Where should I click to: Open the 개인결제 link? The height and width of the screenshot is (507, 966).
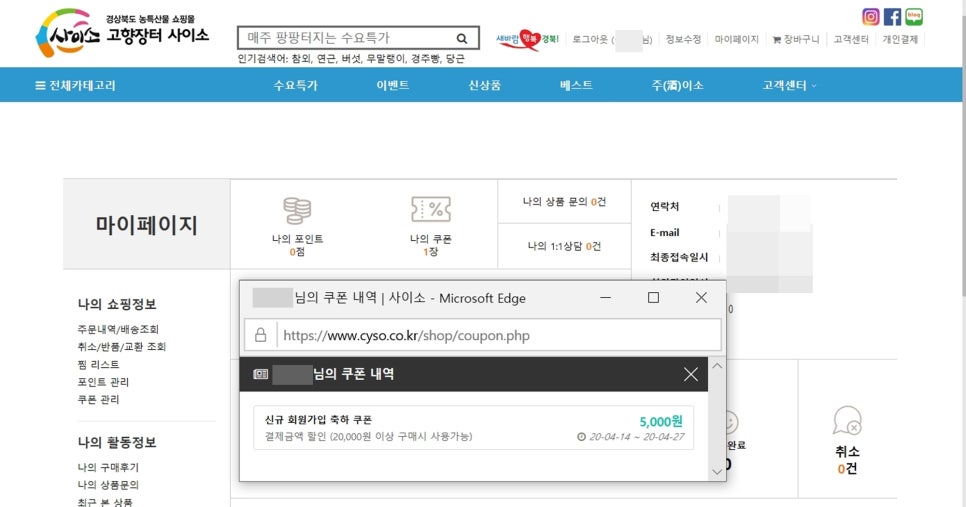click(900, 39)
